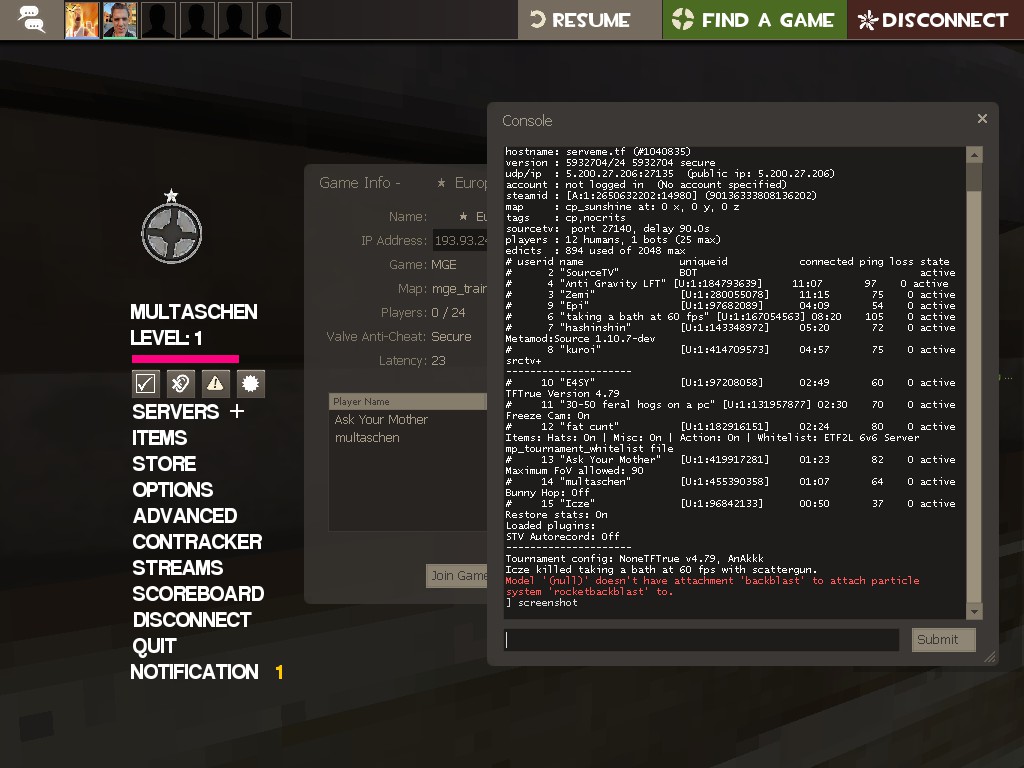The width and height of the screenshot is (1024, 768).
Task: Click the 'Game: MGE' value in Game Info
Action: click(444, 264)
